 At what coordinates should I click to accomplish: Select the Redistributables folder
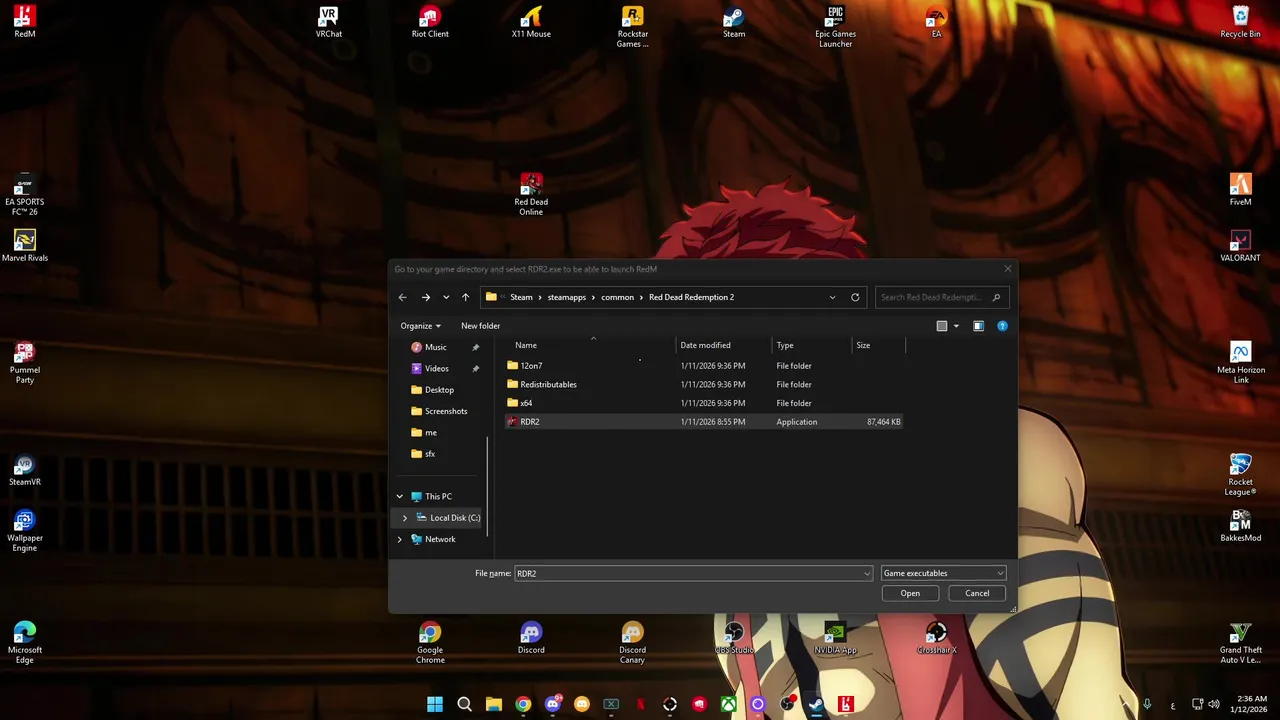pyautogui.click(x=703, y=384)
